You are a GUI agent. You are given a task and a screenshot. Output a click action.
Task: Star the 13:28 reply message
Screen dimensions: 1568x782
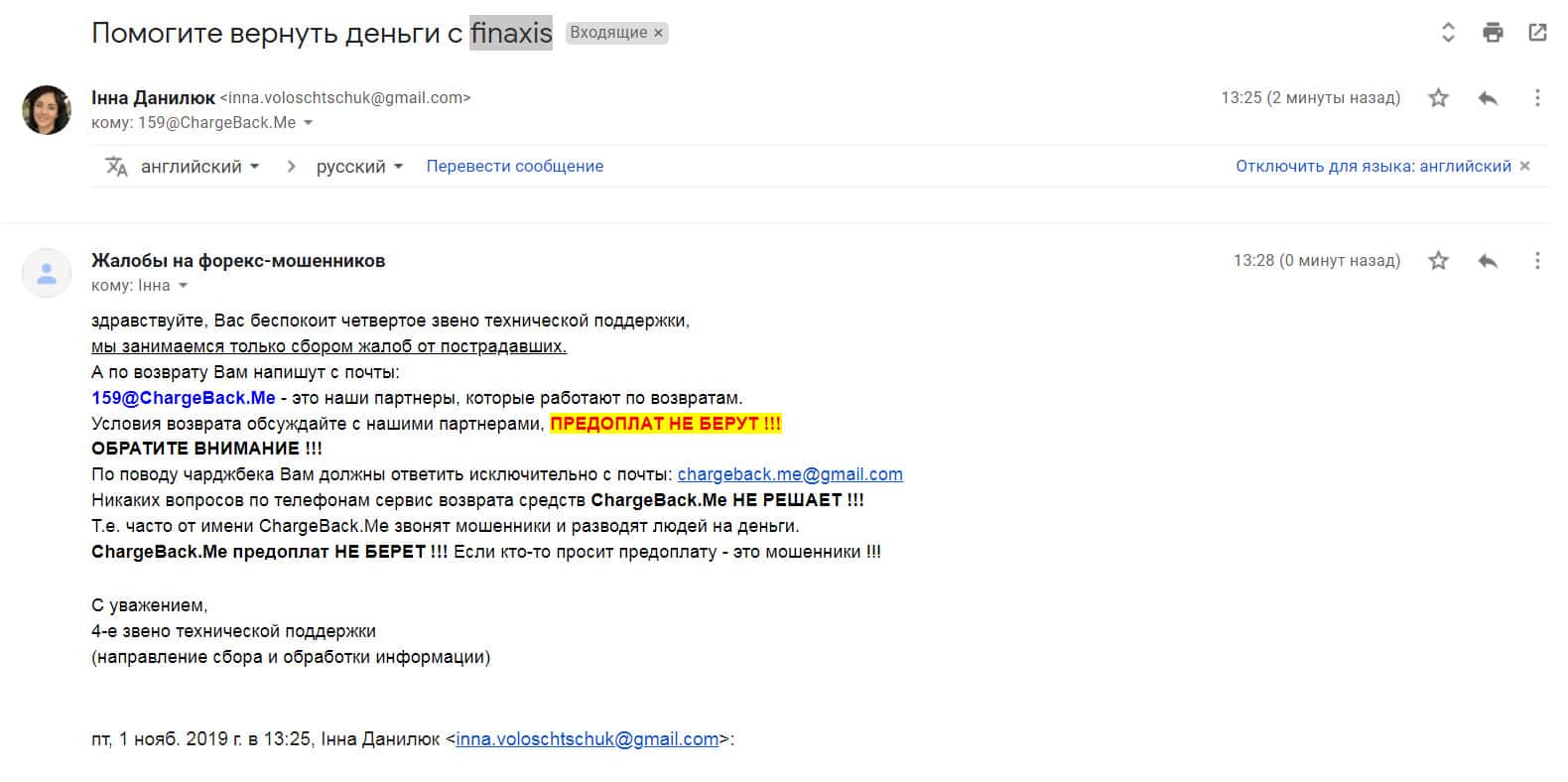tap(1438, 260)
